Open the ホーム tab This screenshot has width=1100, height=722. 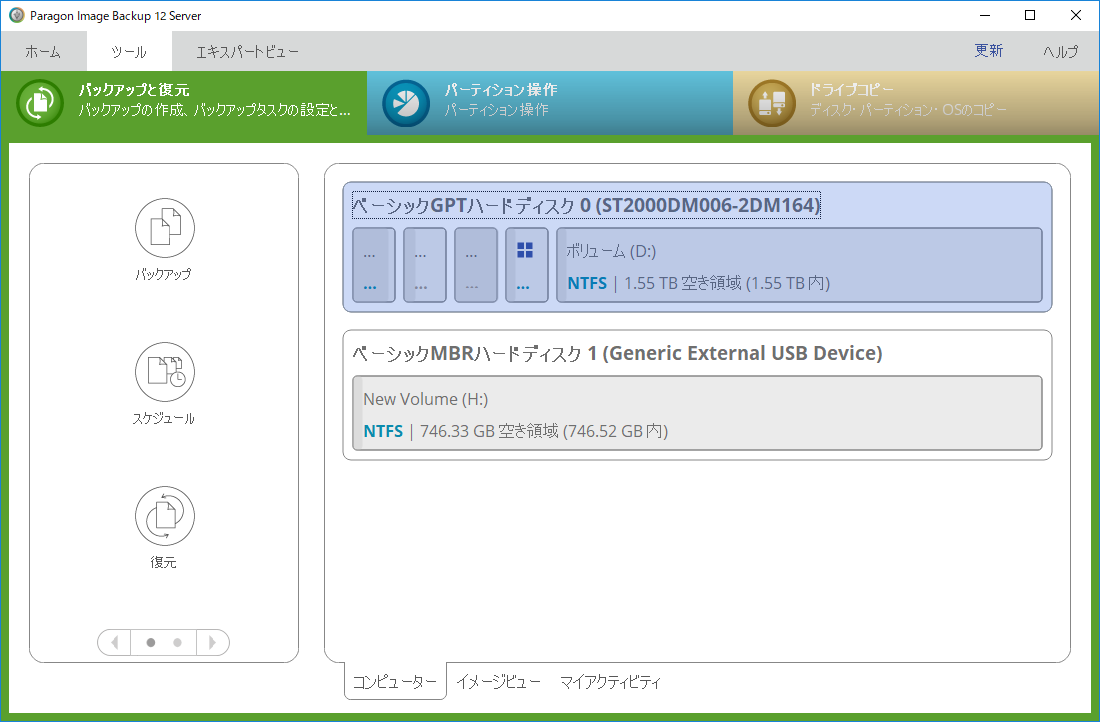pyautogui.click(x=43, y=51)
